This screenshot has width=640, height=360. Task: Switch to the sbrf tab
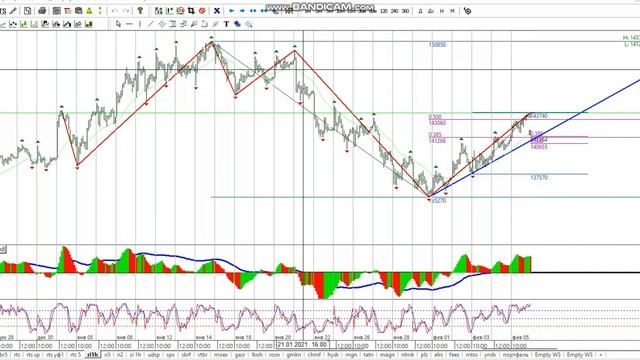click(186, 355)
